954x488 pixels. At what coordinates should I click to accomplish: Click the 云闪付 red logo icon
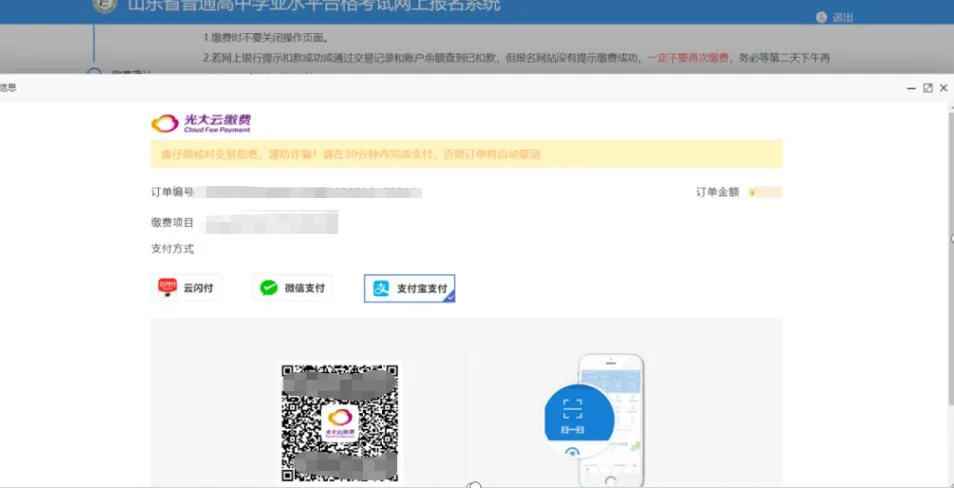coord(167,288)
